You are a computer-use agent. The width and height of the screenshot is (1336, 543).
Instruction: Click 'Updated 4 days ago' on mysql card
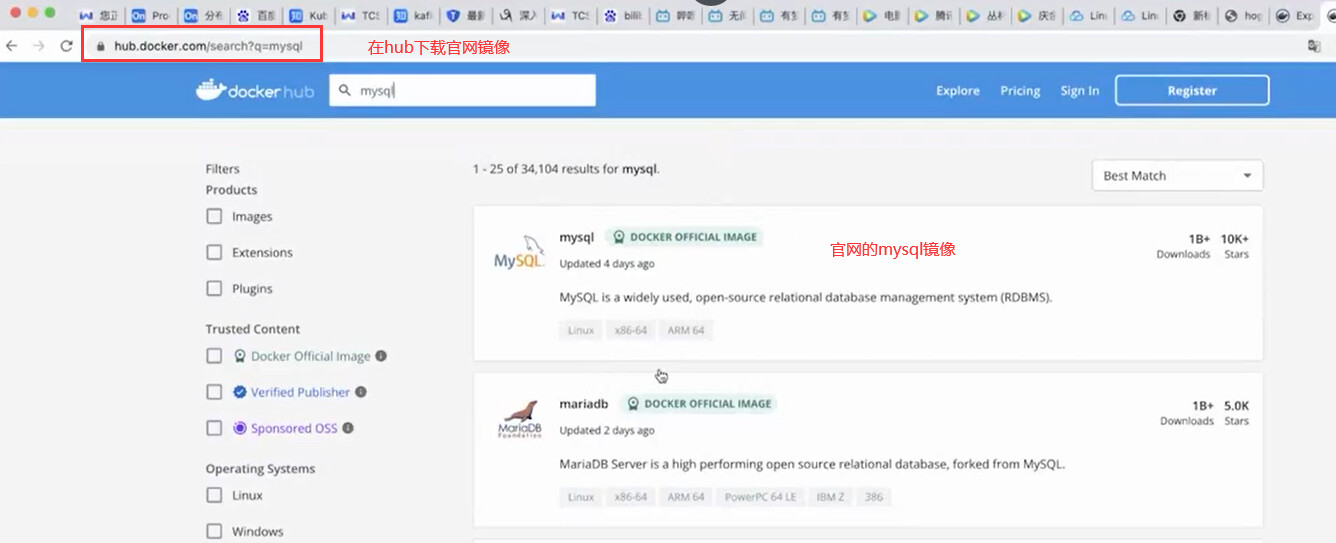[607, 264]
